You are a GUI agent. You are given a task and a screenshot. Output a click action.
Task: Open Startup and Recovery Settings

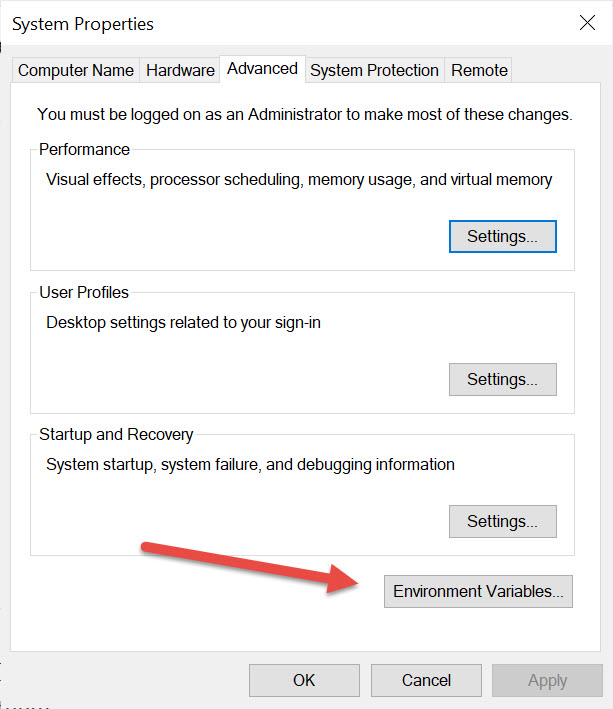502,521
